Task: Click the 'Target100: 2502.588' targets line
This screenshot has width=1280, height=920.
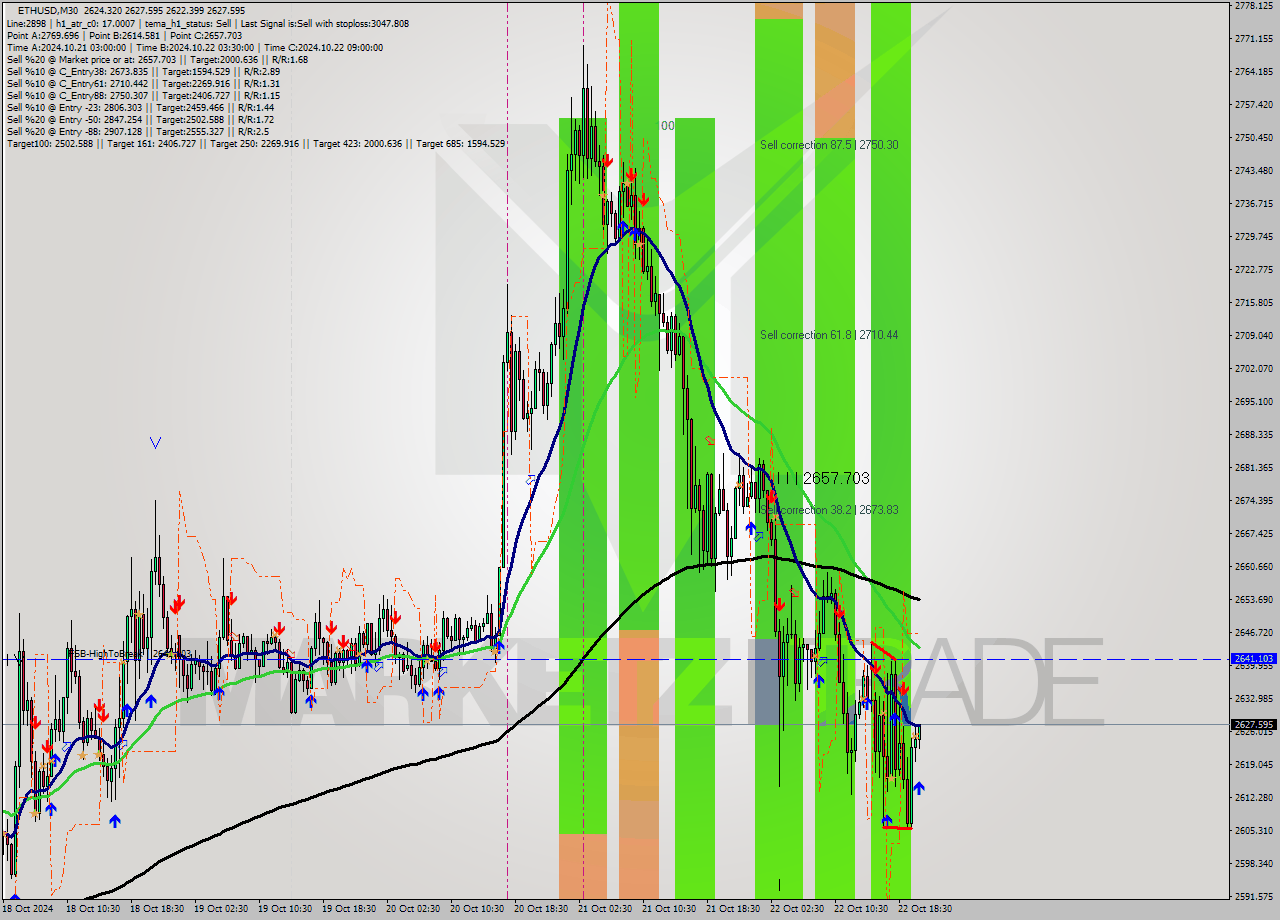Action: coord(256,143)
